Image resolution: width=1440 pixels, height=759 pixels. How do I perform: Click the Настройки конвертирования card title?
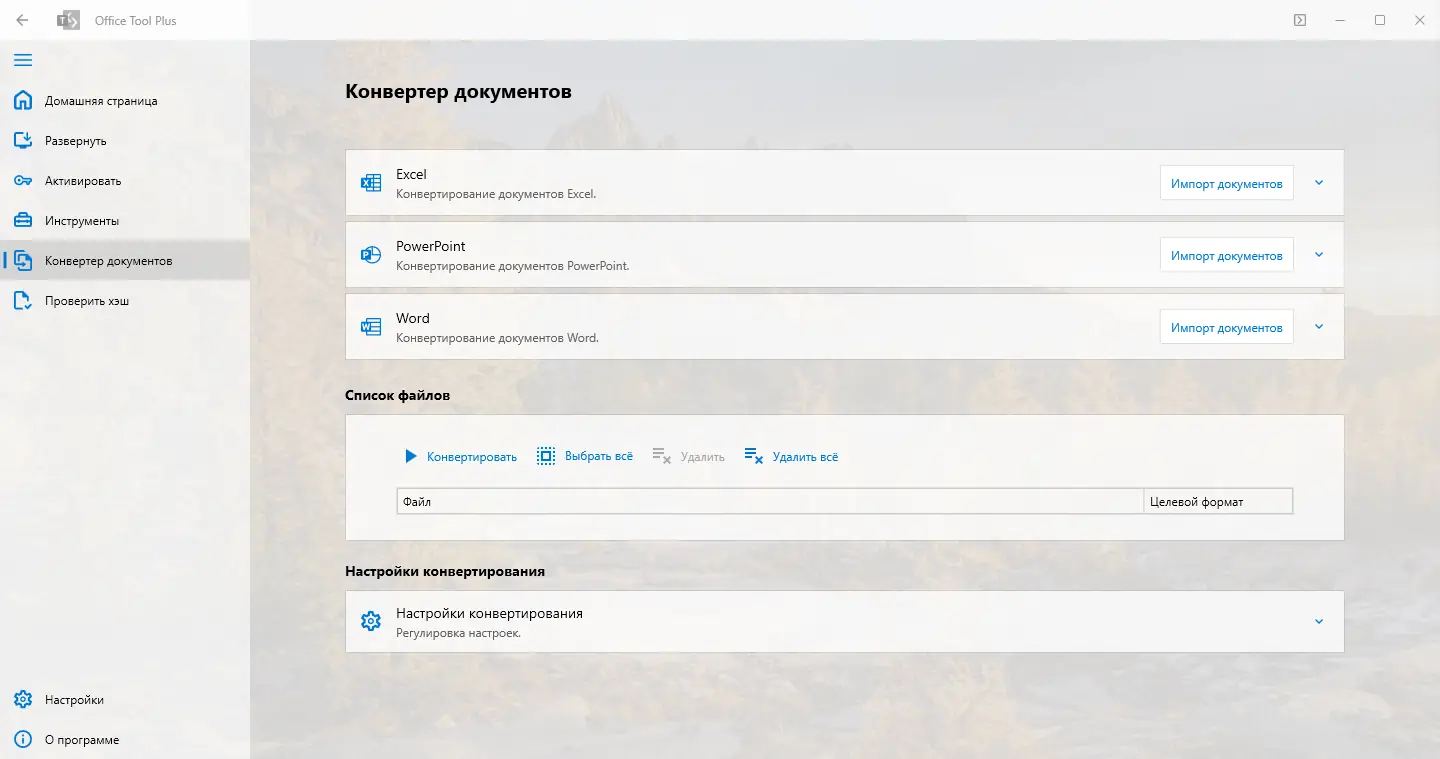[x=489, y=613]
